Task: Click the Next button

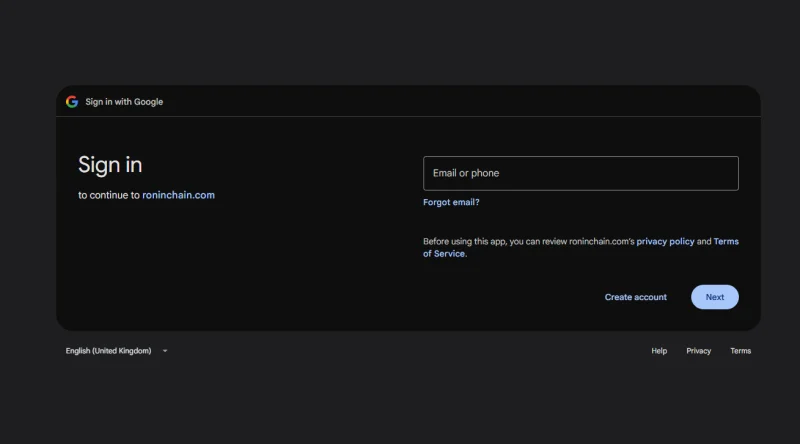Action: tap(715, 297)
